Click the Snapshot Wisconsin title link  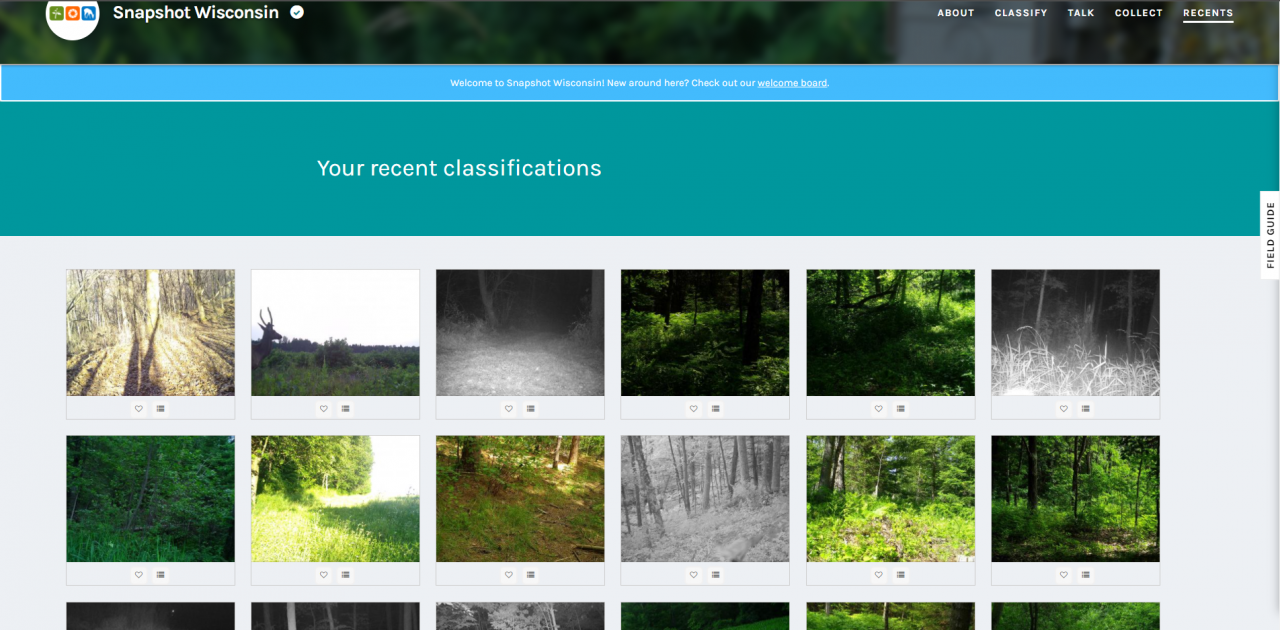pos(196,13)
